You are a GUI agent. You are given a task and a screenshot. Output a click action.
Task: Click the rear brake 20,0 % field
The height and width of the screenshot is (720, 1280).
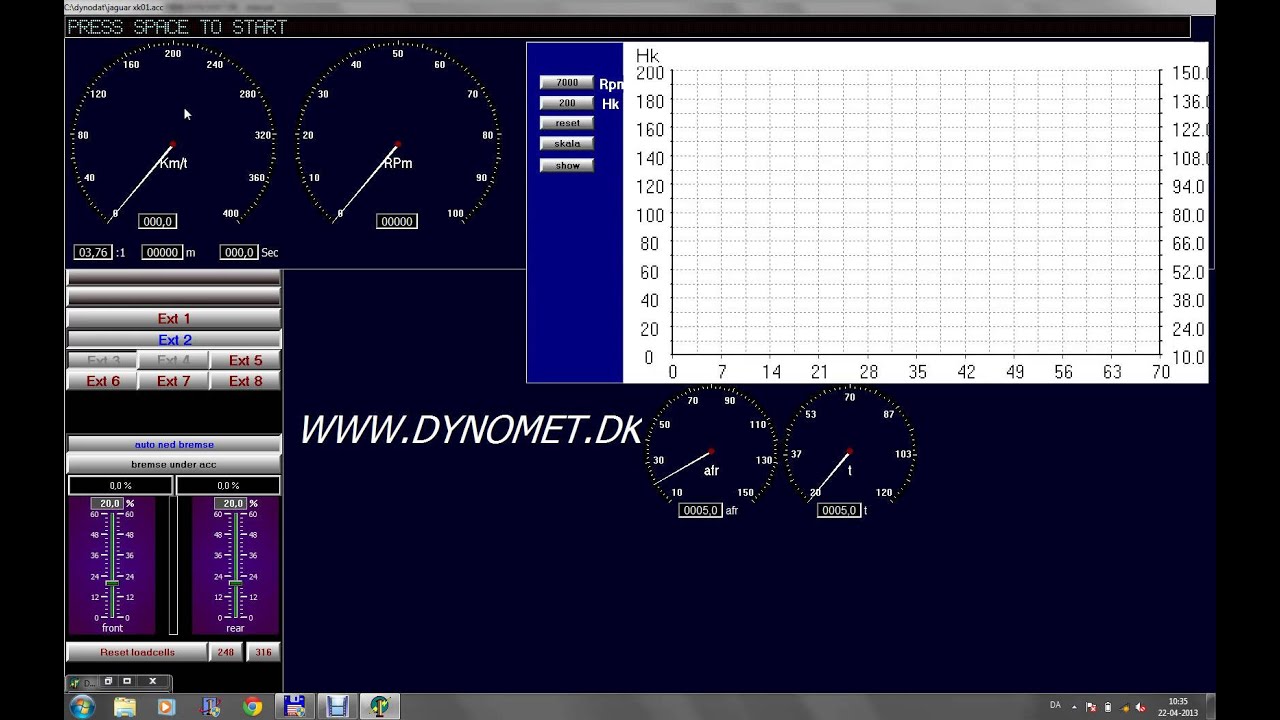[232, 503]
